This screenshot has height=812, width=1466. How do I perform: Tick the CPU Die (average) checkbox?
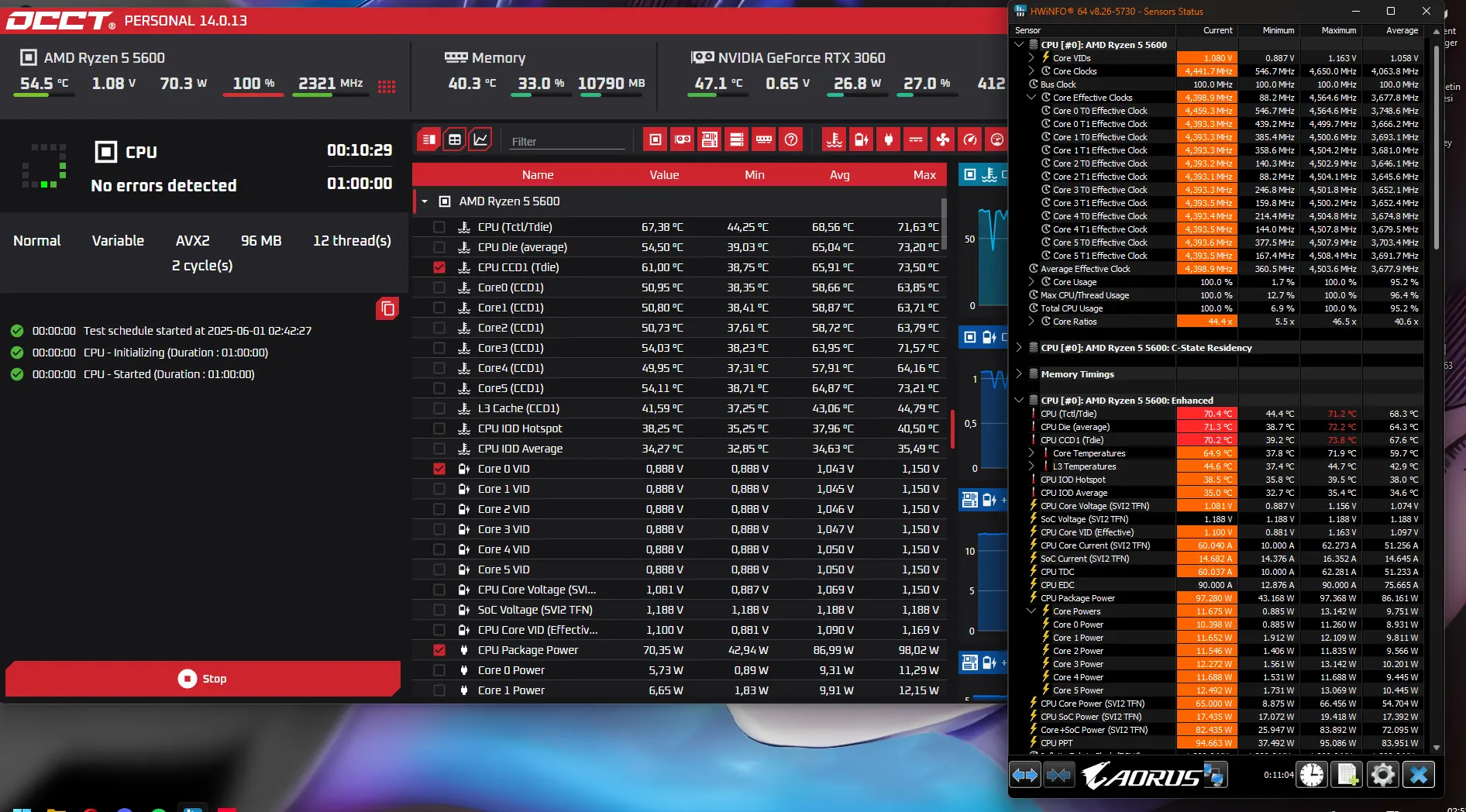[439, 247]
